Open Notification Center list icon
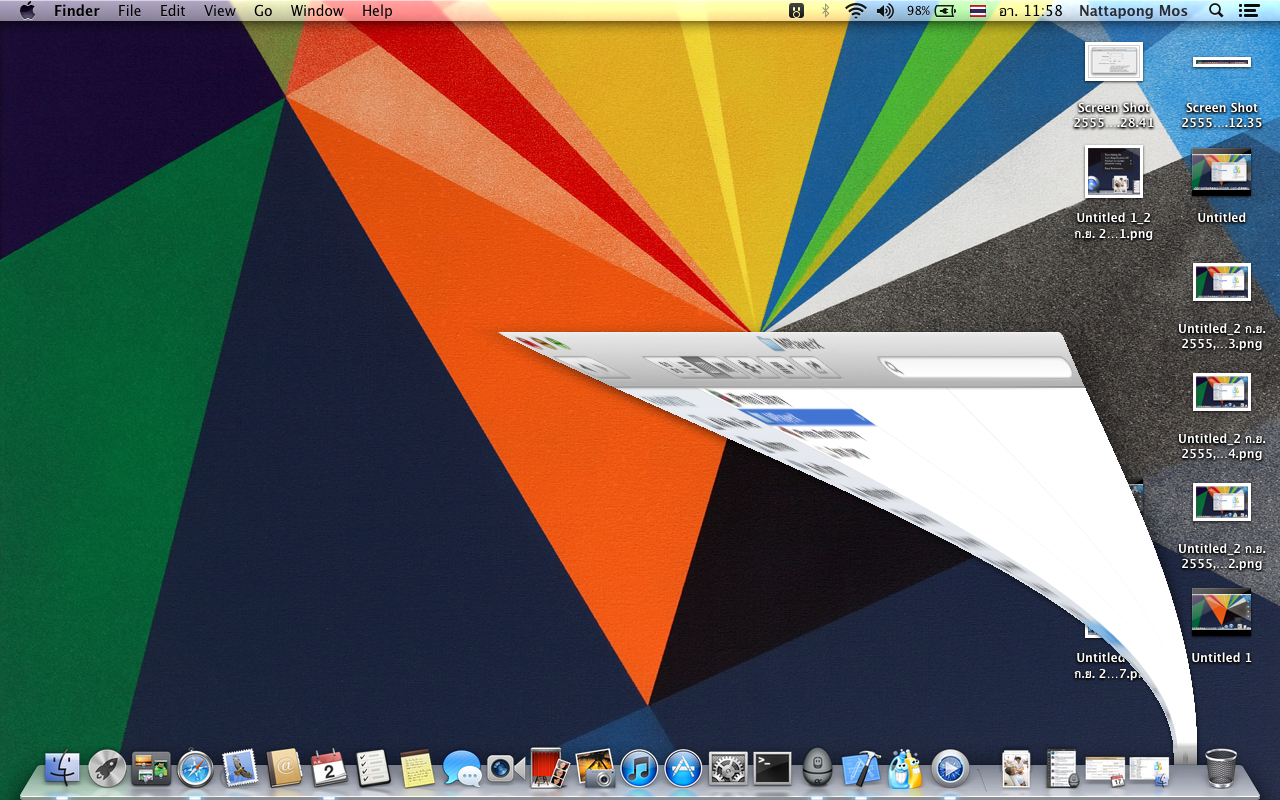1280x800 pixels. point(1248,11)
